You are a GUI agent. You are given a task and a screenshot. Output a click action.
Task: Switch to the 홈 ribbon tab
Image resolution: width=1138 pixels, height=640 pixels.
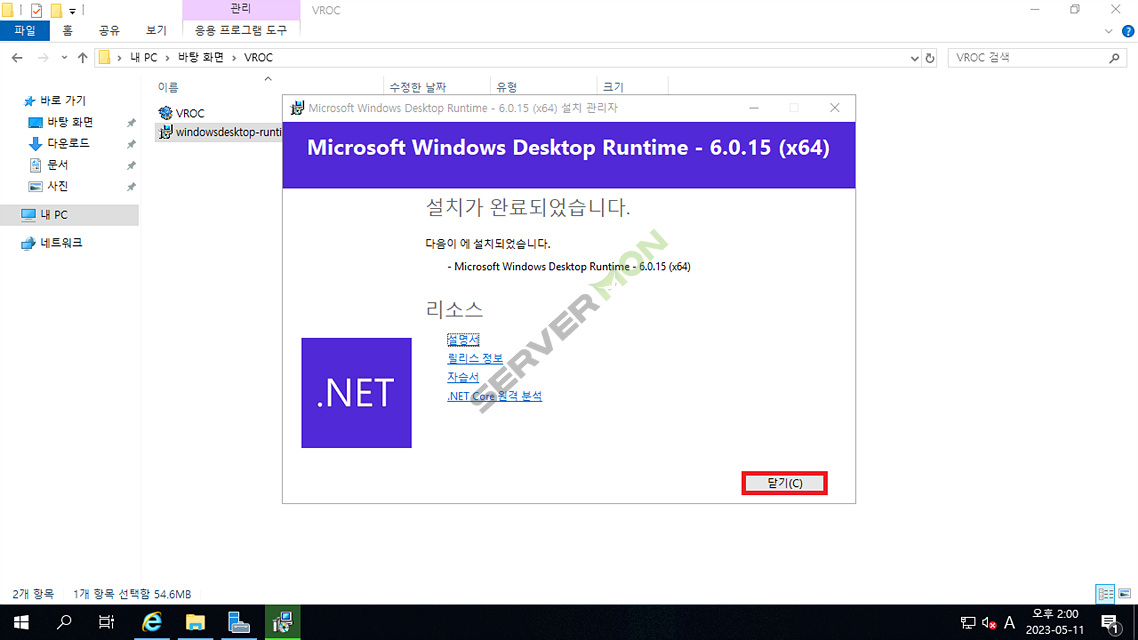[67, 30]
